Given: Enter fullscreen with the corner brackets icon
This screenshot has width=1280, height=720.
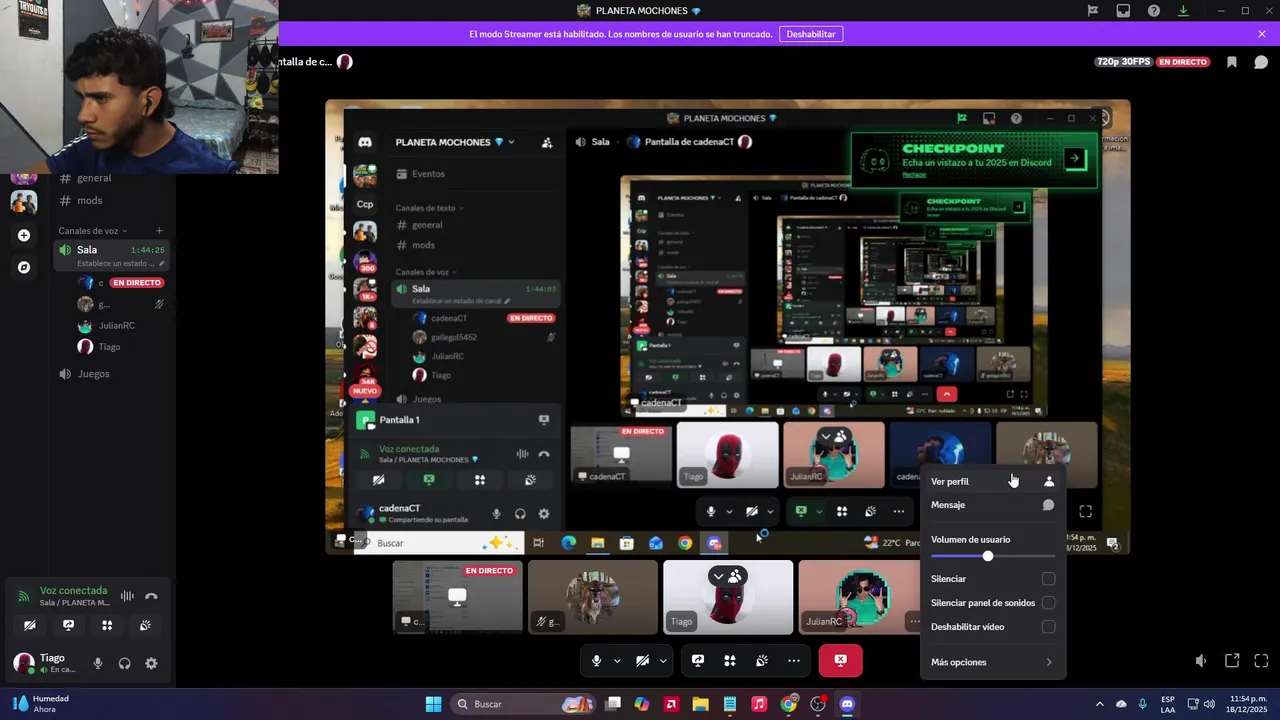Looking at the screenshot, I should [1261, 661].
